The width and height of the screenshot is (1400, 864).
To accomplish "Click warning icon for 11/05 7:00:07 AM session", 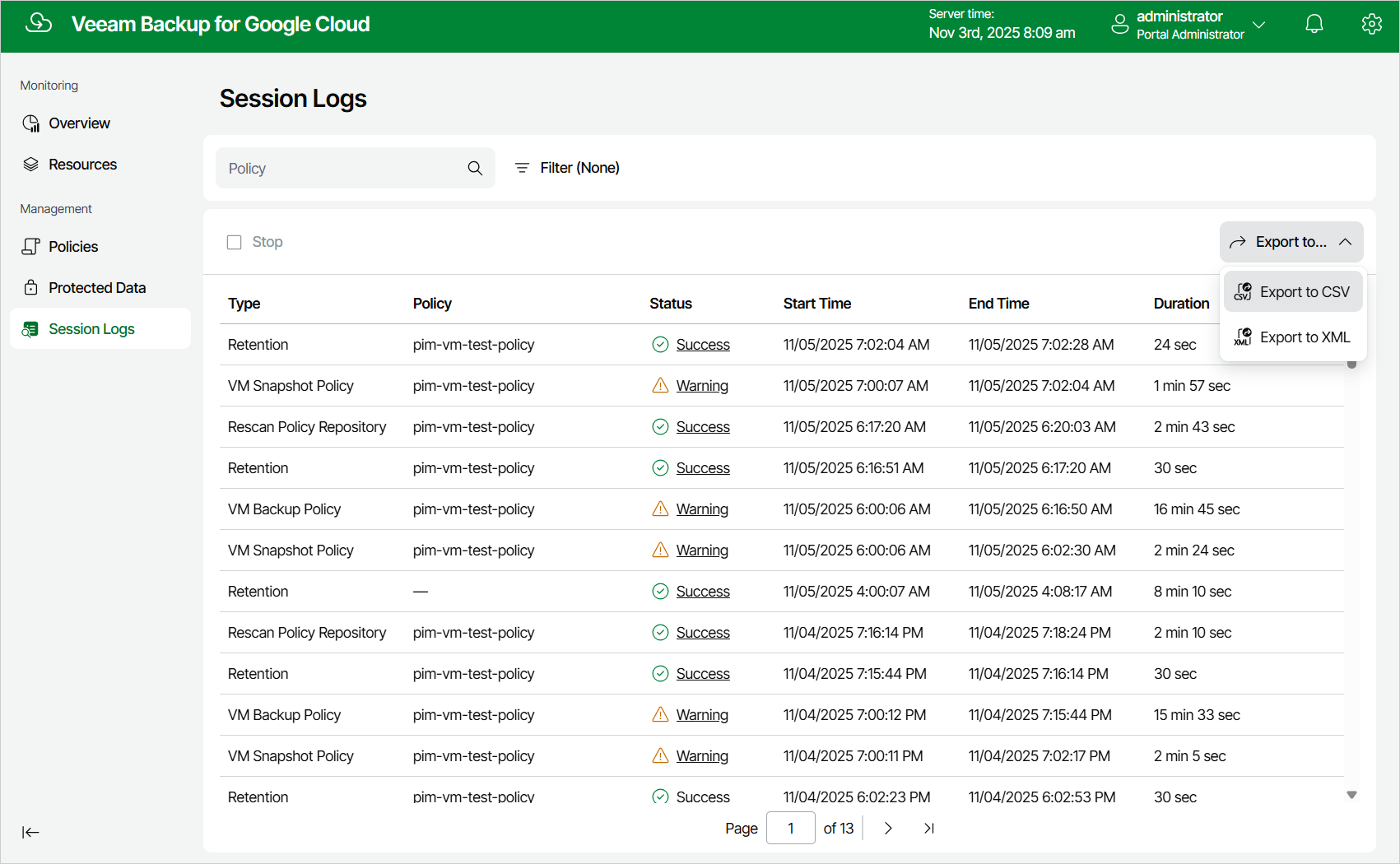I will [660, 386].
